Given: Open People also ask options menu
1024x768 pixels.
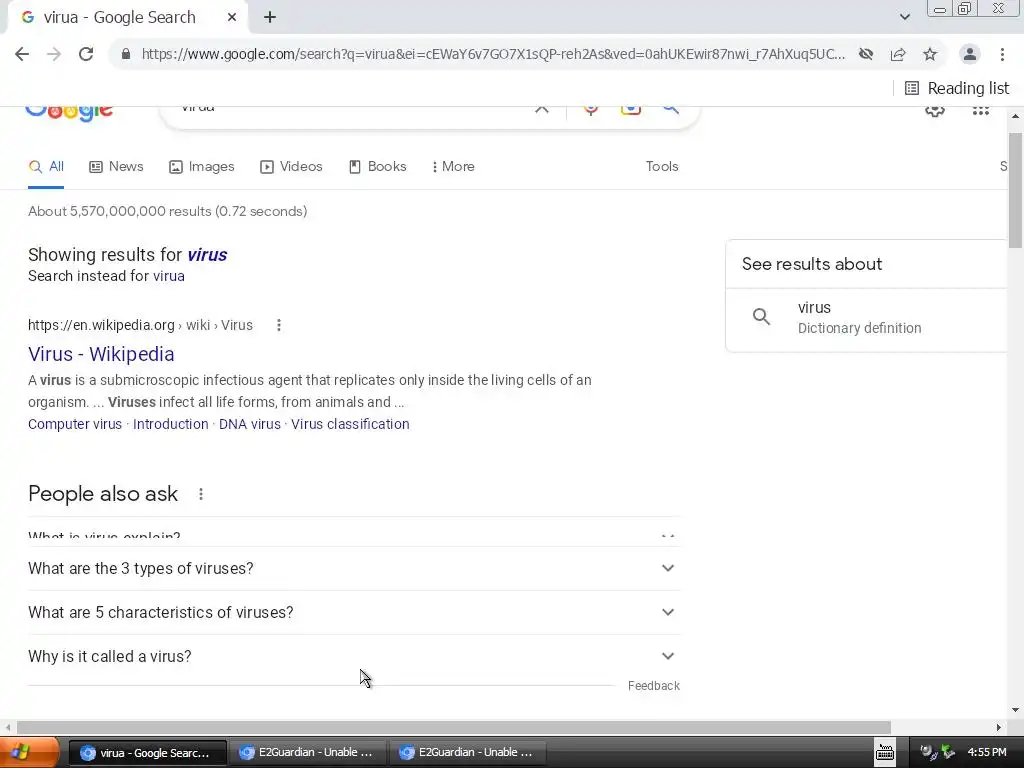Looking at the screenshot, I should coord(201,494).
